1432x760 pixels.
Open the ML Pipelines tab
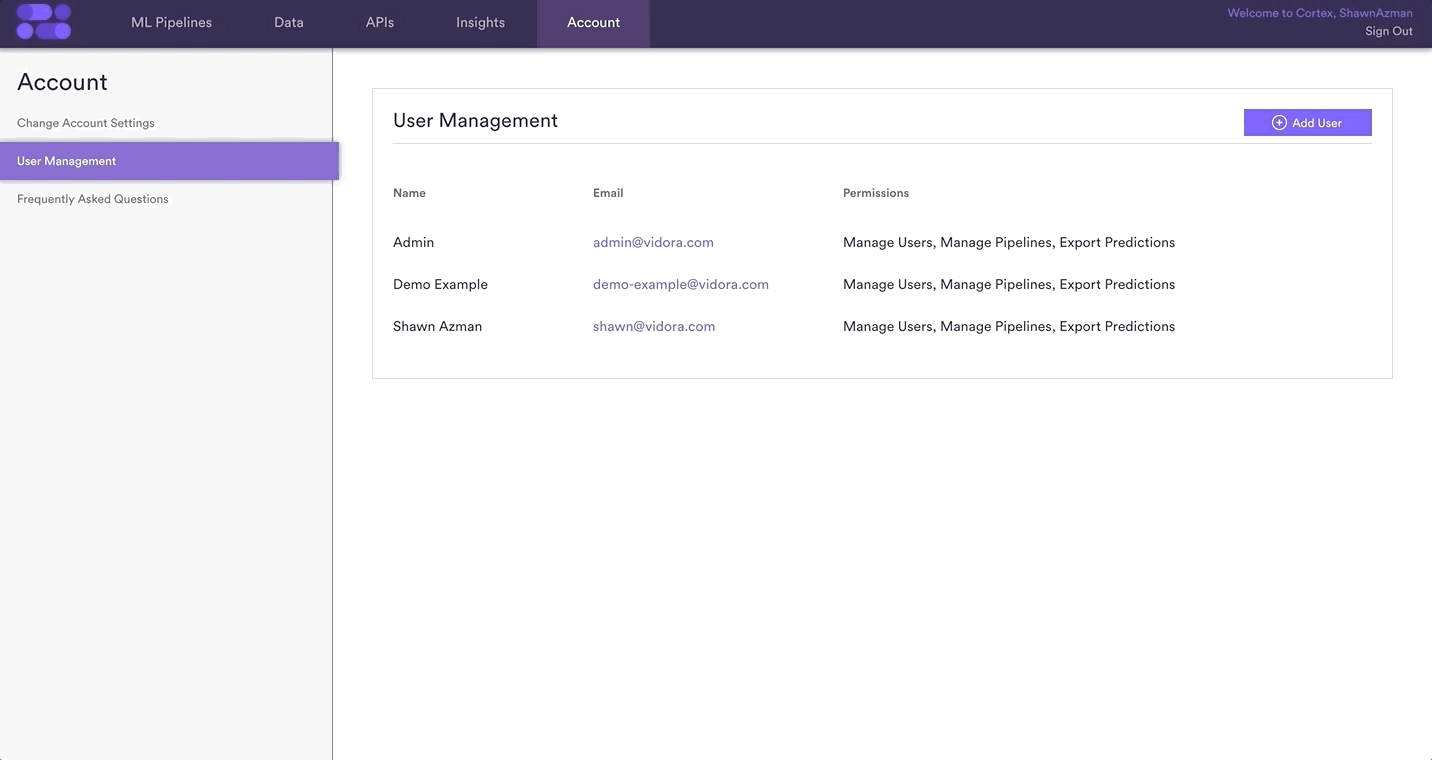(171, 23)
